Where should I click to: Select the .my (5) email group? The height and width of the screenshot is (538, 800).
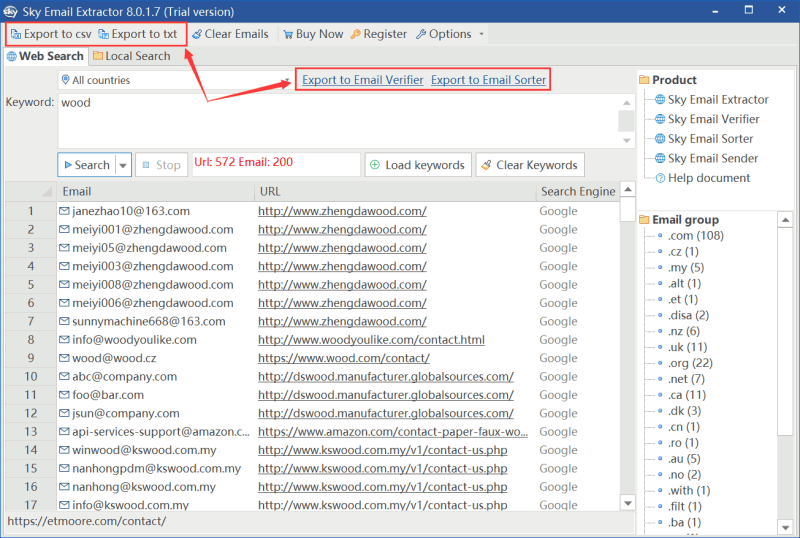click(x=686, y=267)
